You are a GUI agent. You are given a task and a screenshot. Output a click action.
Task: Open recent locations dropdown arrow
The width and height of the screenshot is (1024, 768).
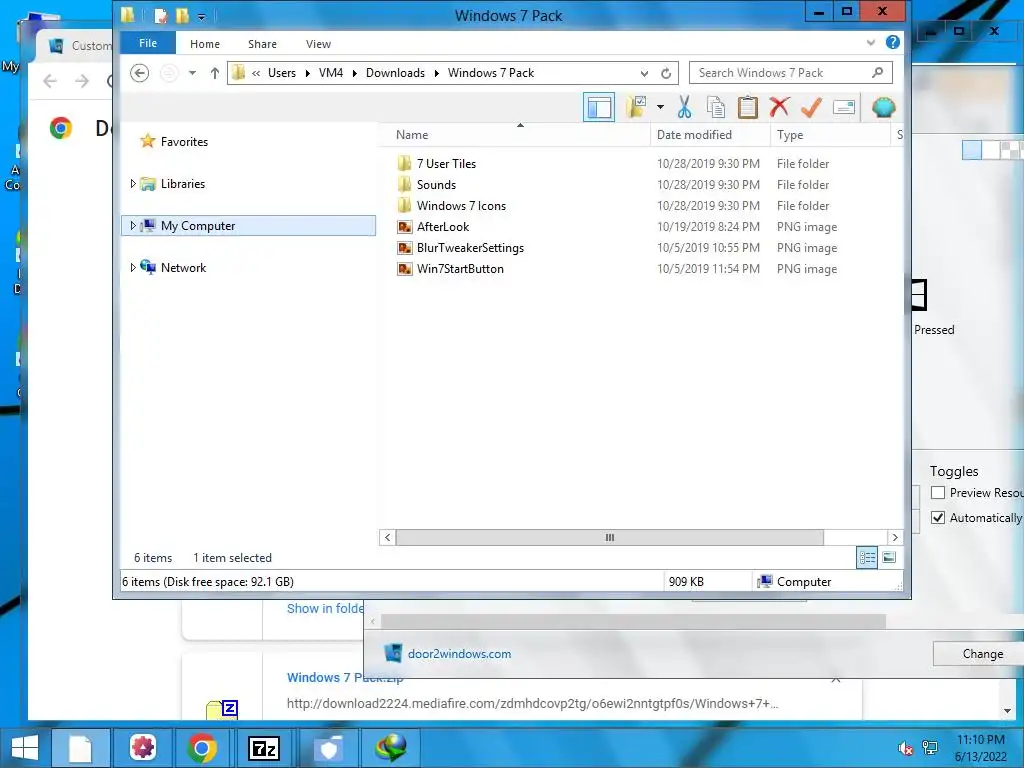coord(192,72)
